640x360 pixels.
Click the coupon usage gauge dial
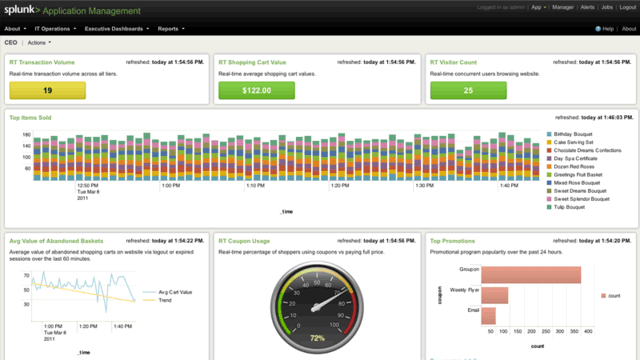click(317, 307)
